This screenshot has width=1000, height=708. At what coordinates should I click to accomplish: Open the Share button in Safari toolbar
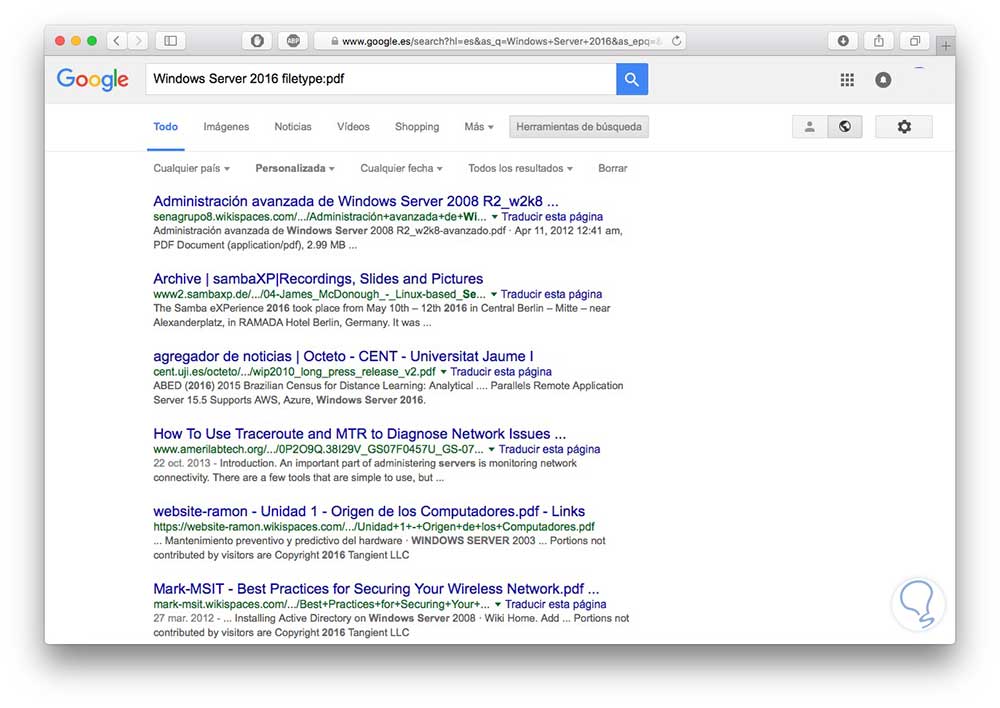879,41
